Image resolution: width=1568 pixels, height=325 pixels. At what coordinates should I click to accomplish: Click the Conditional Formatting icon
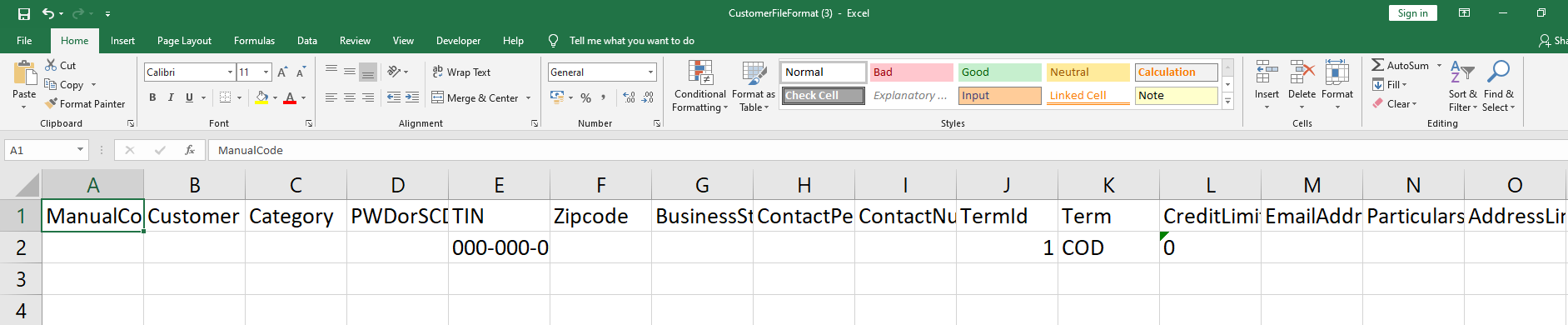pos(700,73)
